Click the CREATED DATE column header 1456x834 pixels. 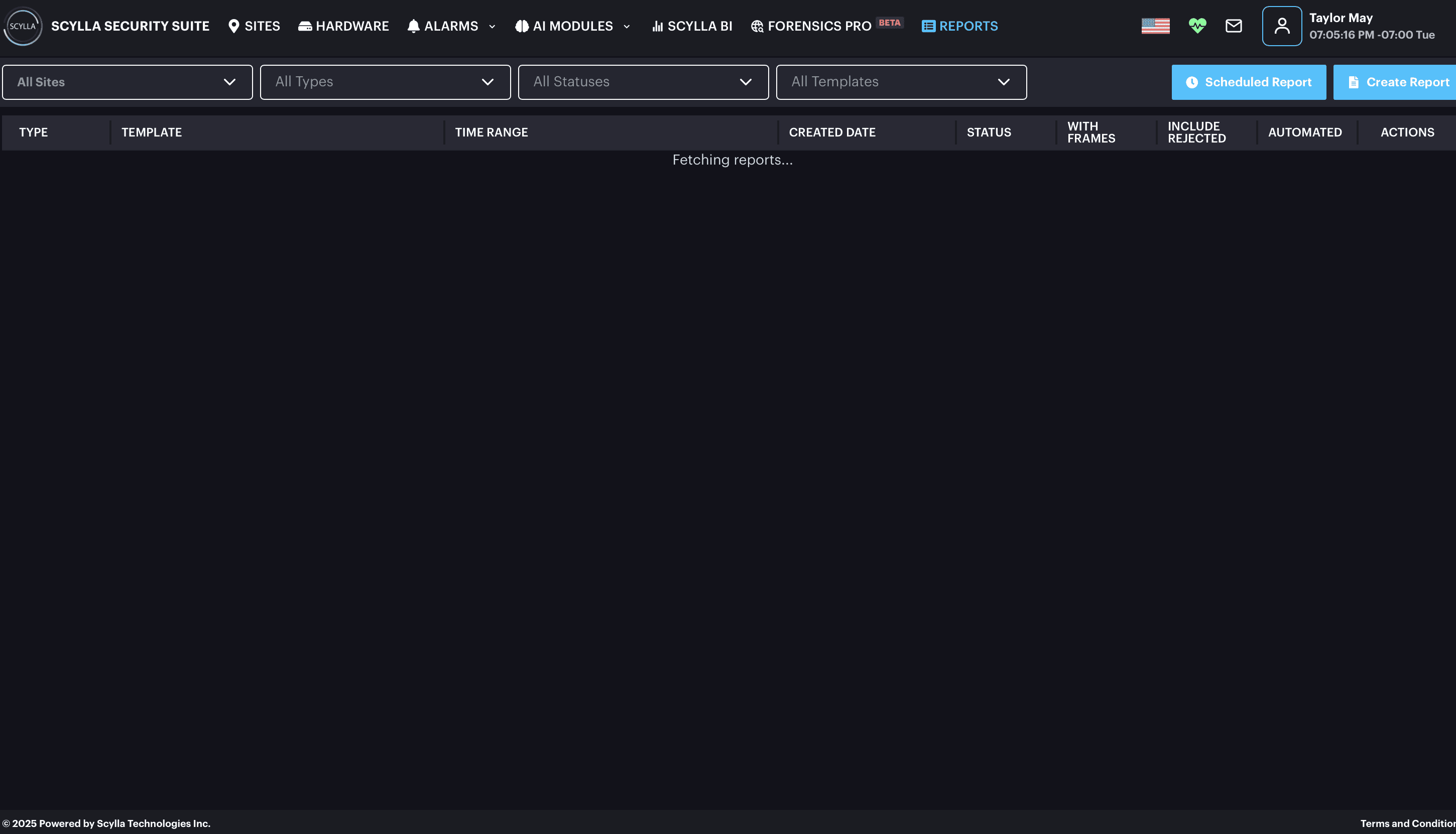pos(832,132)
